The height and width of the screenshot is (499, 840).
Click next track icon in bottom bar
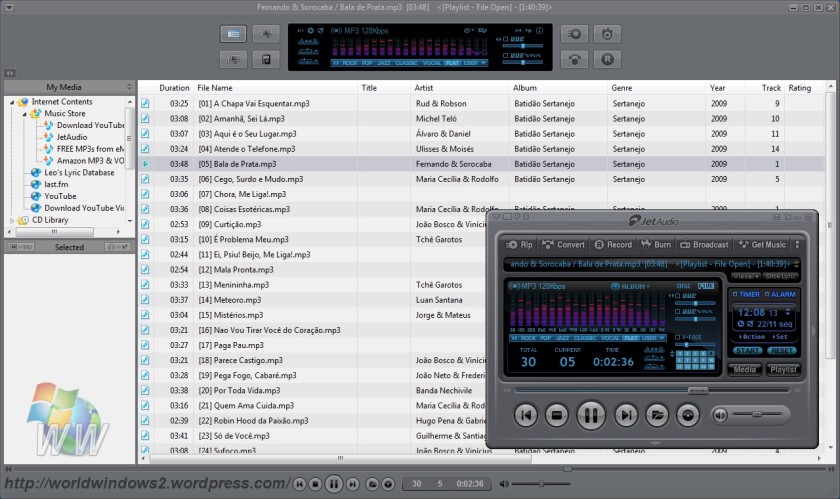coord(352,484)
